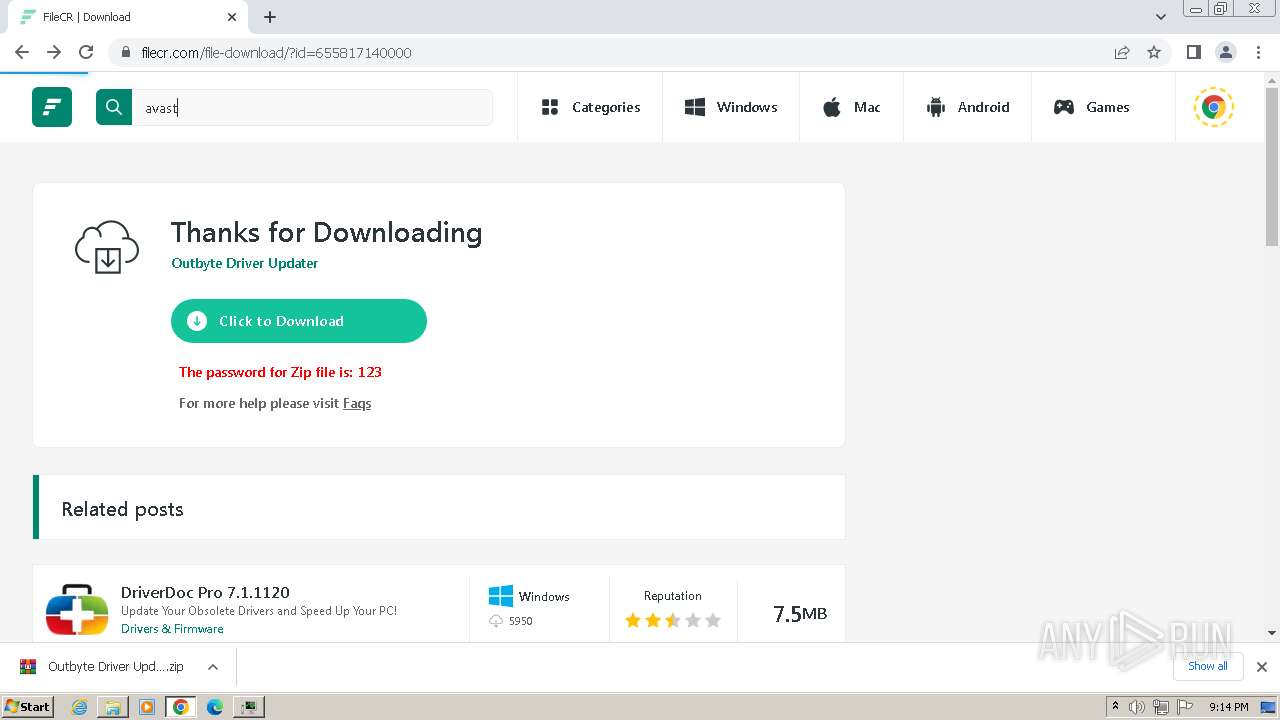This screenshot has width=1280, height=720.
Task: Open the Mac software section
Action: coord(851,107)
